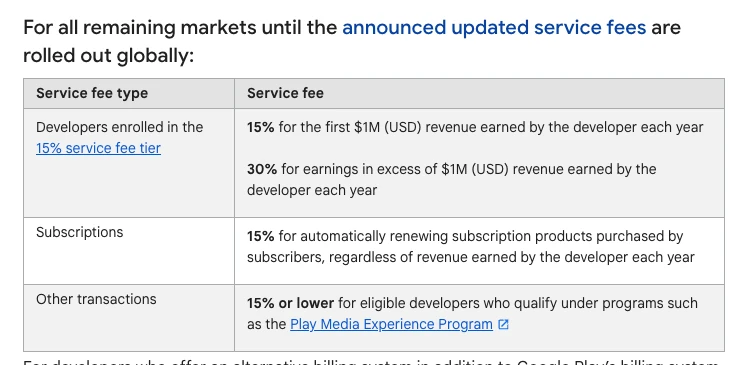This screenshot has height=365, width=740.
Task: Click 'subscribers, regardless of revenue earned' line
Action: pyautogui.click(x=471, y=257)
